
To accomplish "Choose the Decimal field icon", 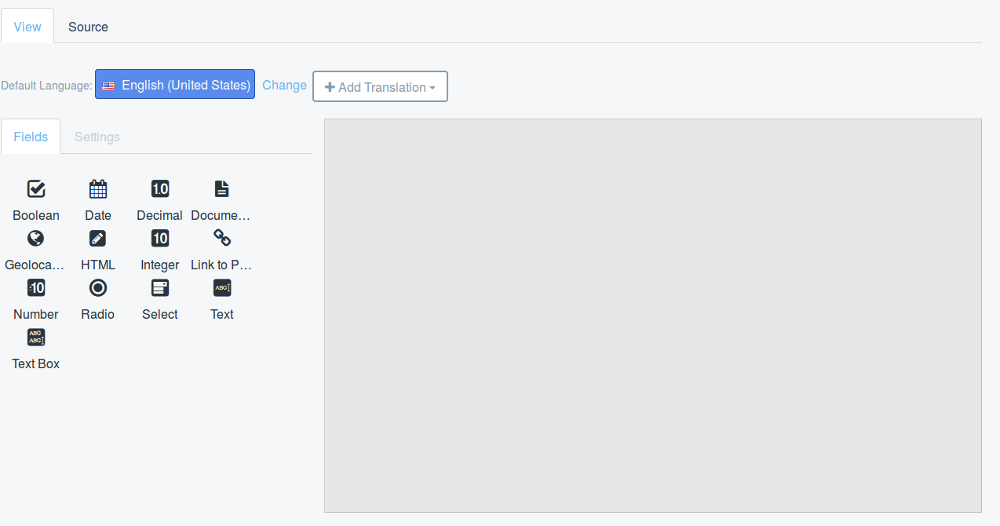I will [160, 189].
